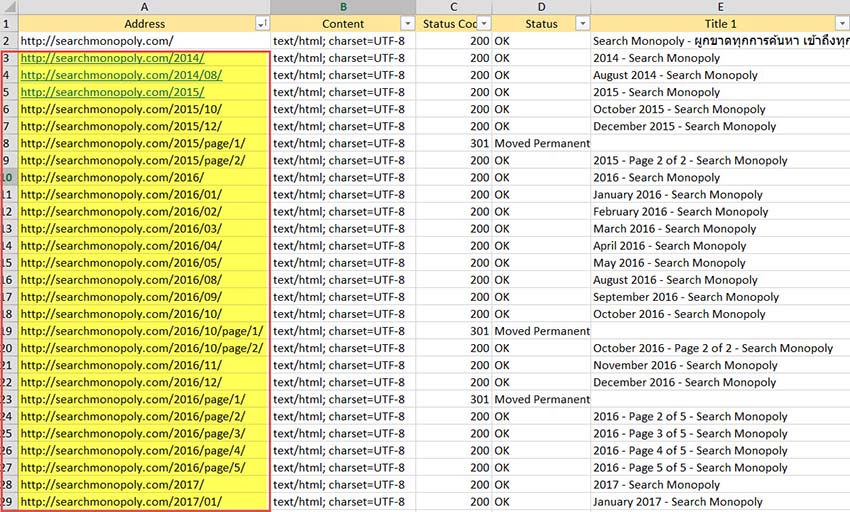Select title cell 'January 2016 - Search Monopoly'

pos(720,195)
